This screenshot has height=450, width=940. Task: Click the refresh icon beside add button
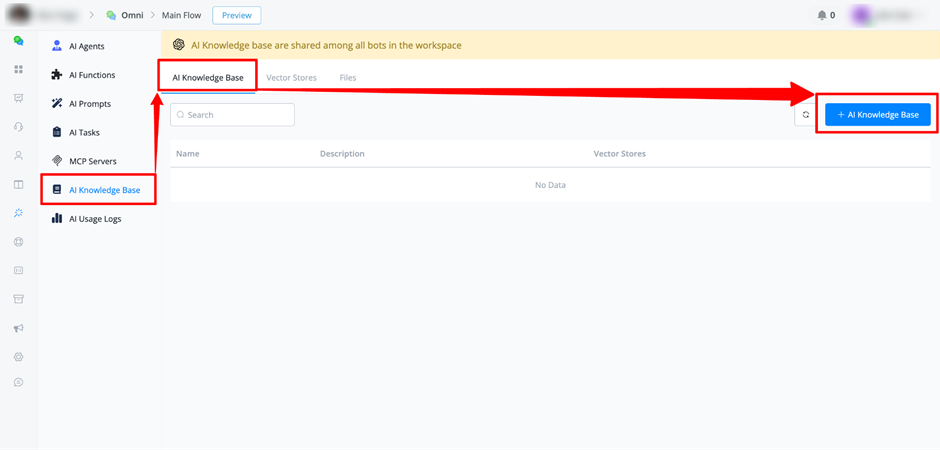point(805,115)
